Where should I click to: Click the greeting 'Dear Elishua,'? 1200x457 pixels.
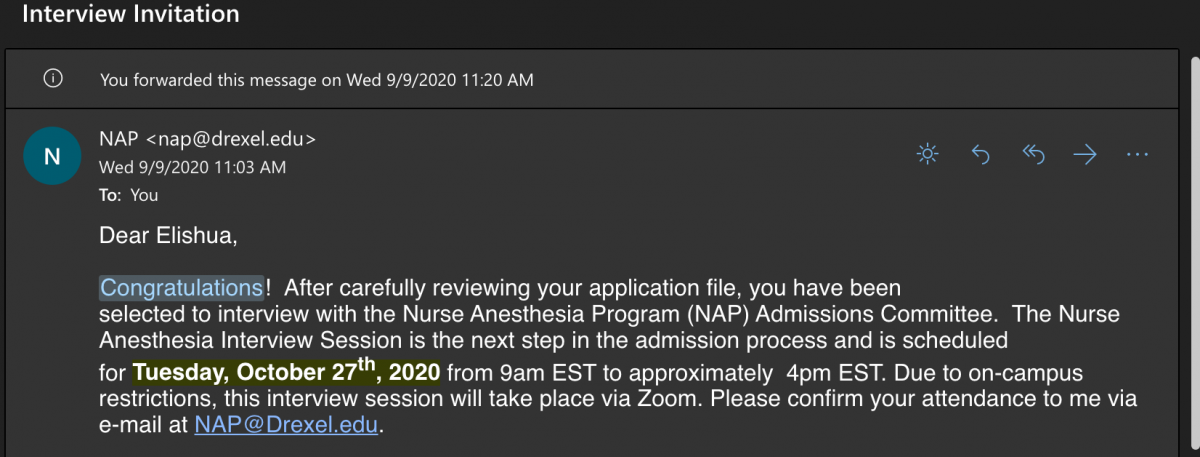(x=170, y=236)
